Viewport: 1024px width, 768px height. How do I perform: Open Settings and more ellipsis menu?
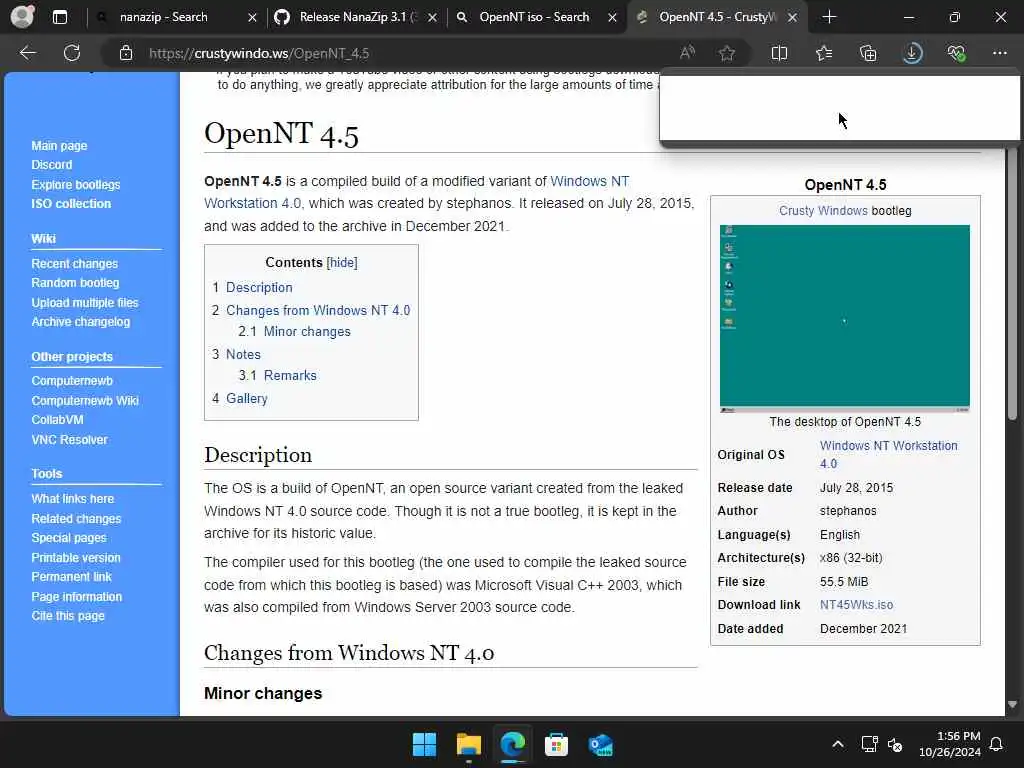[1000, 53]
